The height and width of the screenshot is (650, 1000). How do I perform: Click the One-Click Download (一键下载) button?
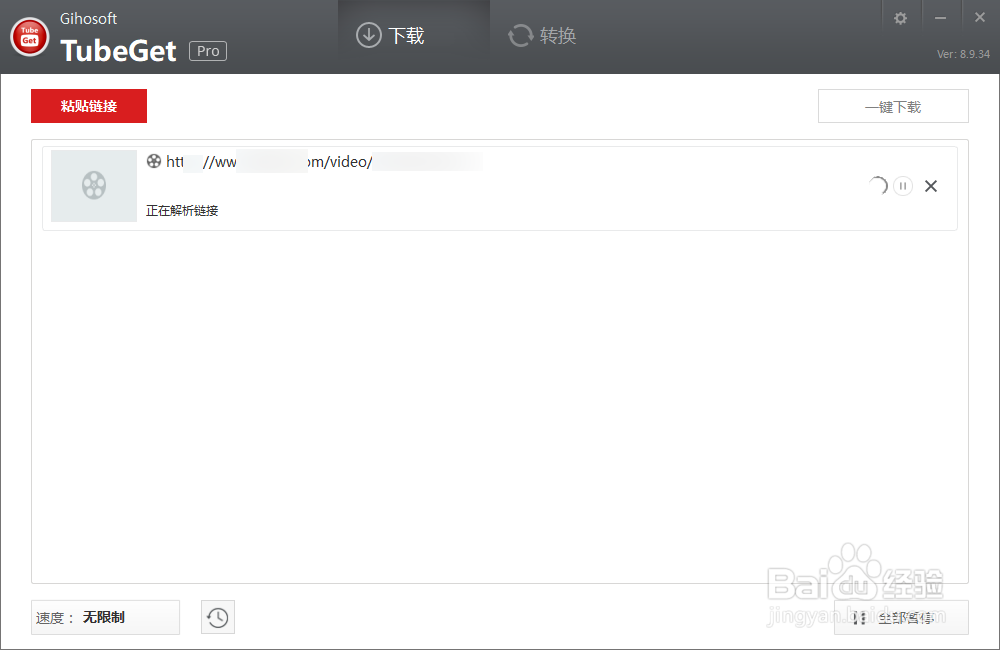[x=893, y=107]
